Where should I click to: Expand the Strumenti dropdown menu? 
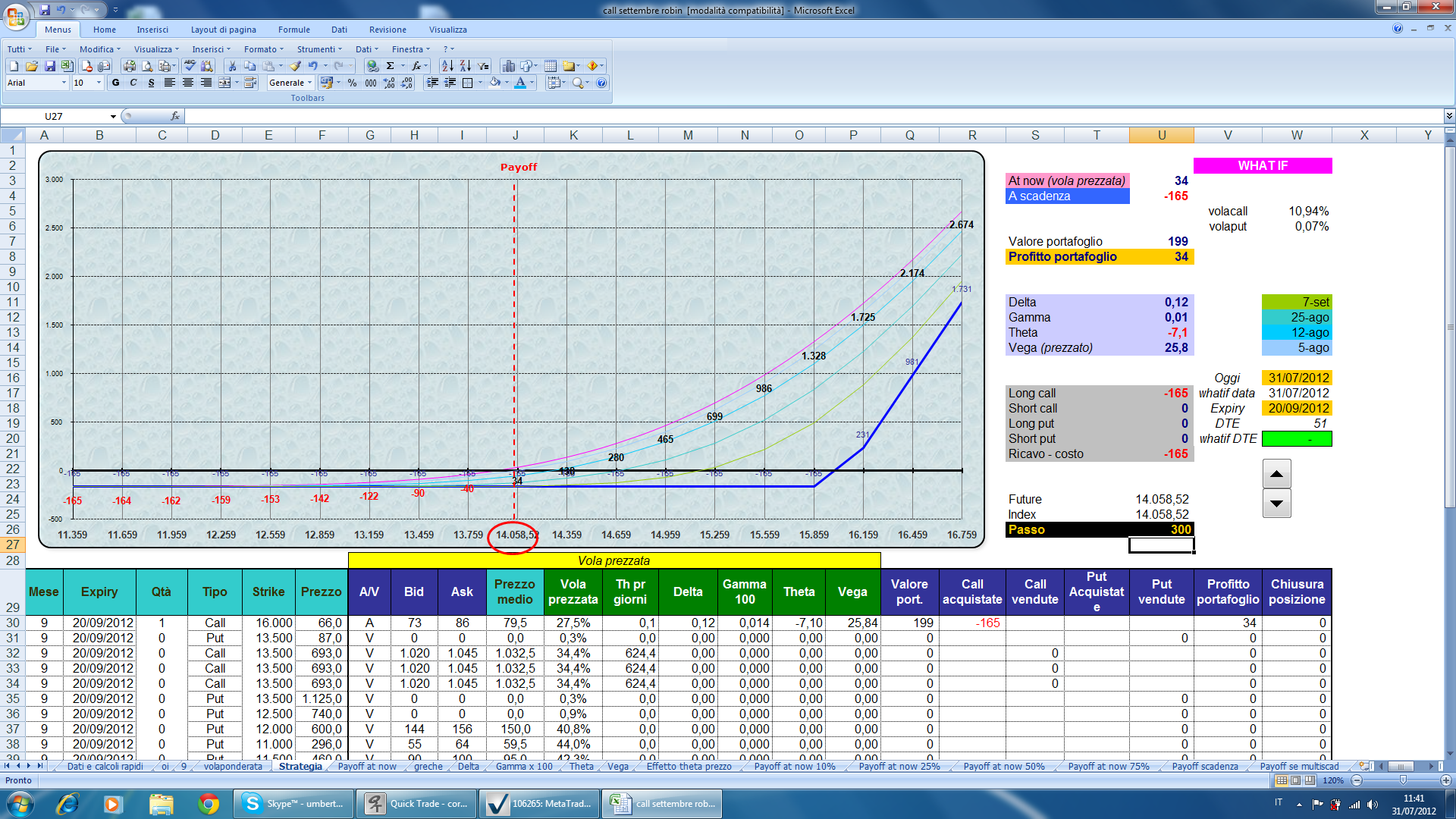pos(320,49)
